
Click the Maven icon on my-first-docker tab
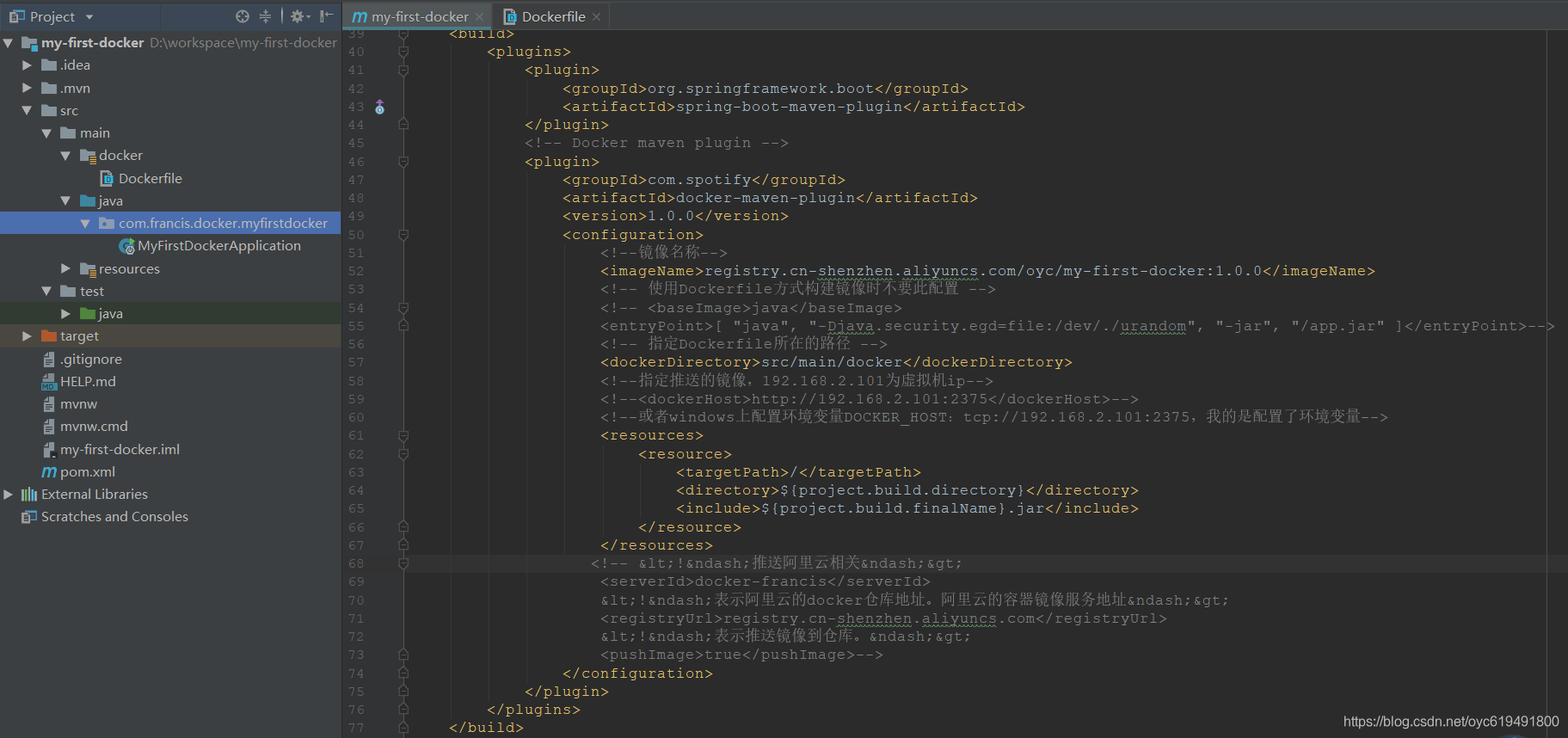360,17
